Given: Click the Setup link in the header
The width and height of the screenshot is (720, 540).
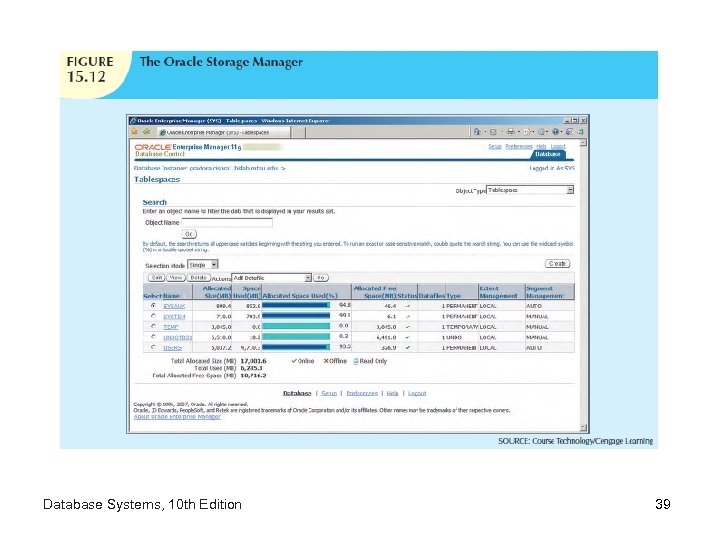Looking at the screenshot, I should pyautogui.click(x=495, y=146).
